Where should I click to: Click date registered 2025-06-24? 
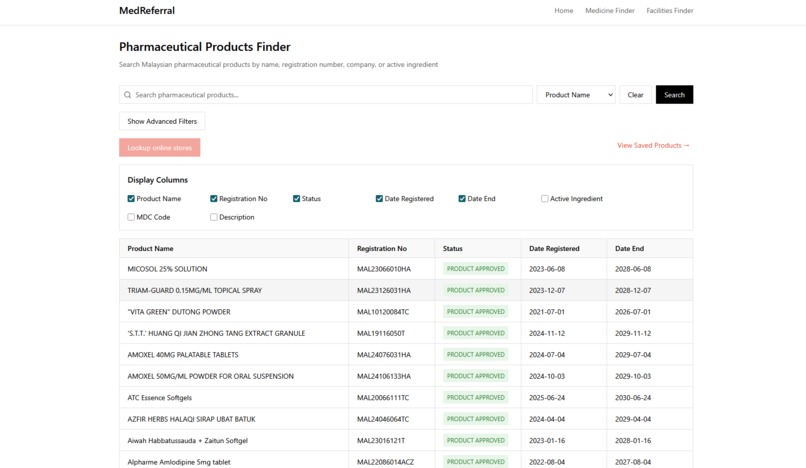547,398
